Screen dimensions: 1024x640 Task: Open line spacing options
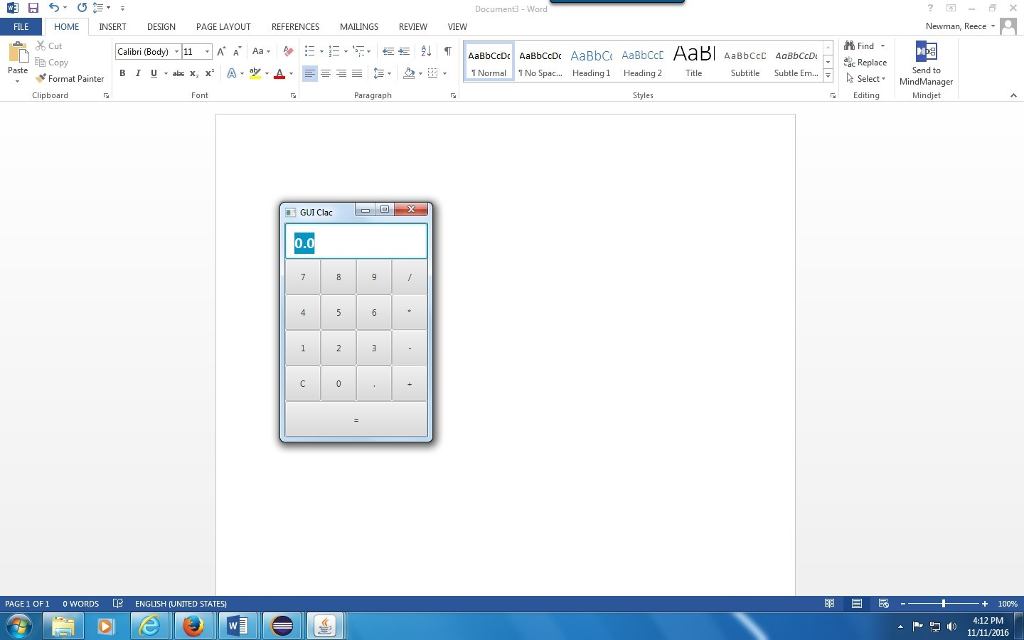pos(381,73)
